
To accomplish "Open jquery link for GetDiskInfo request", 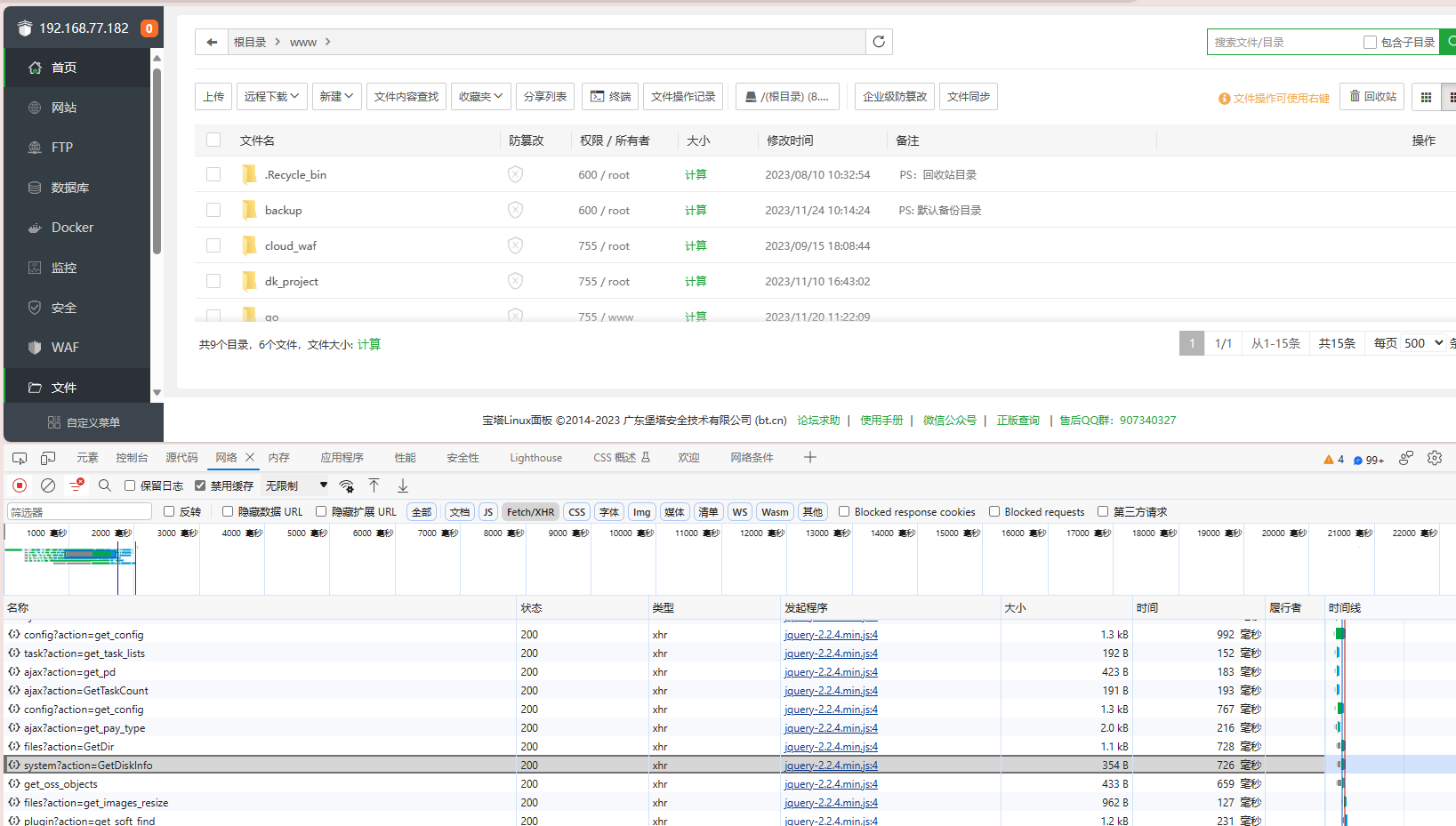I will coord(831,766).
